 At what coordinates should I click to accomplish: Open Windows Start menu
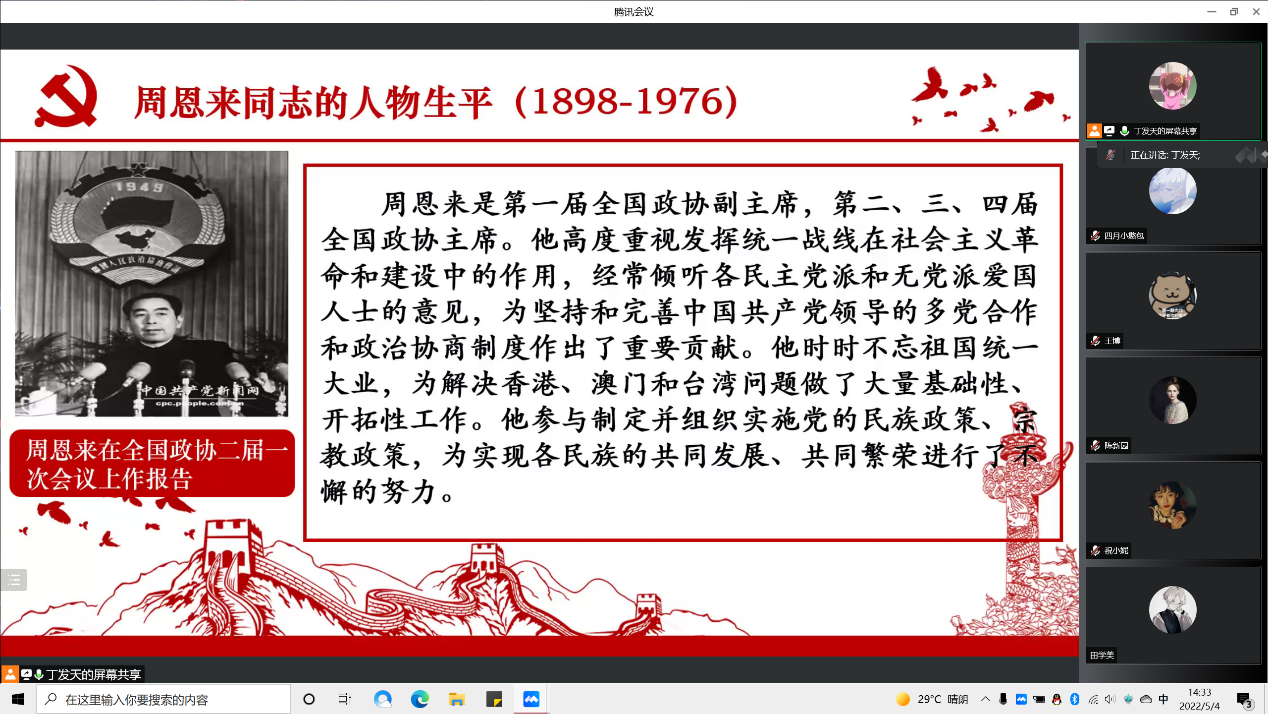tap(17, 699)
